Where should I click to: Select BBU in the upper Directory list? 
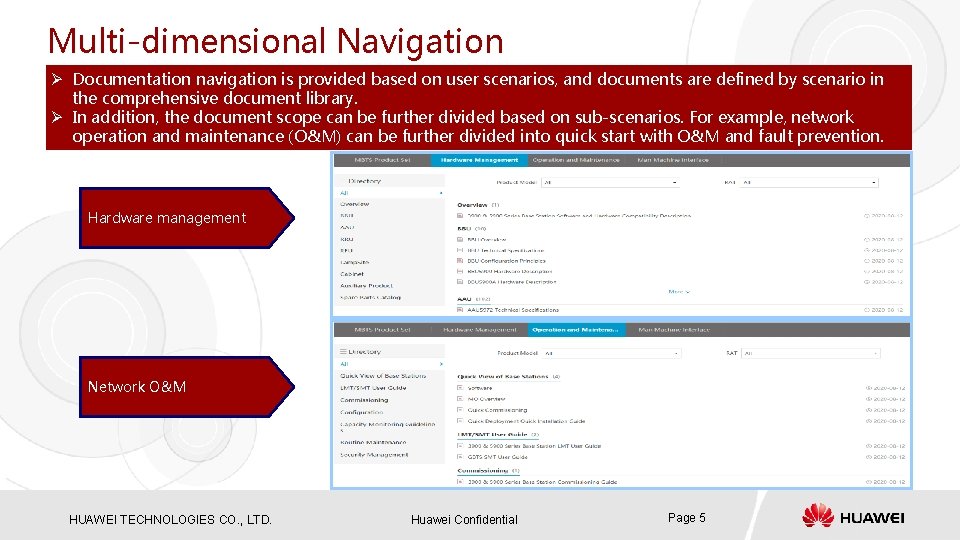(x=347, y=216)
